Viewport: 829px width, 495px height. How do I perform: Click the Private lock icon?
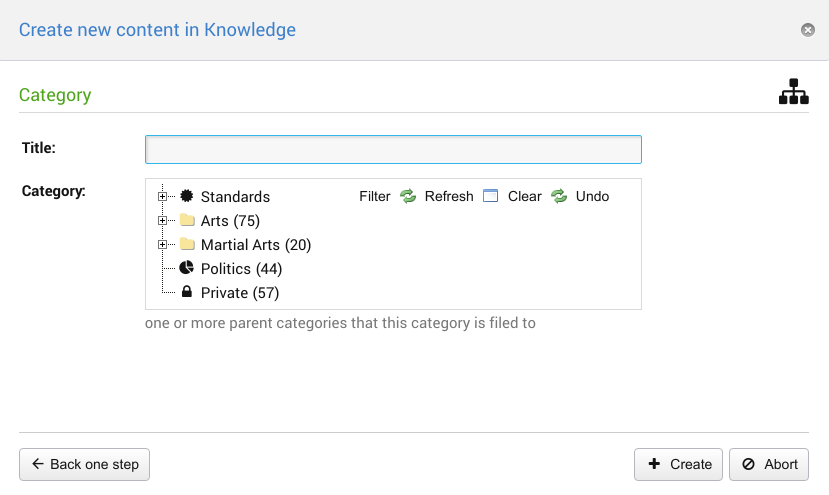pyautogui.click(x=186, y=292)
